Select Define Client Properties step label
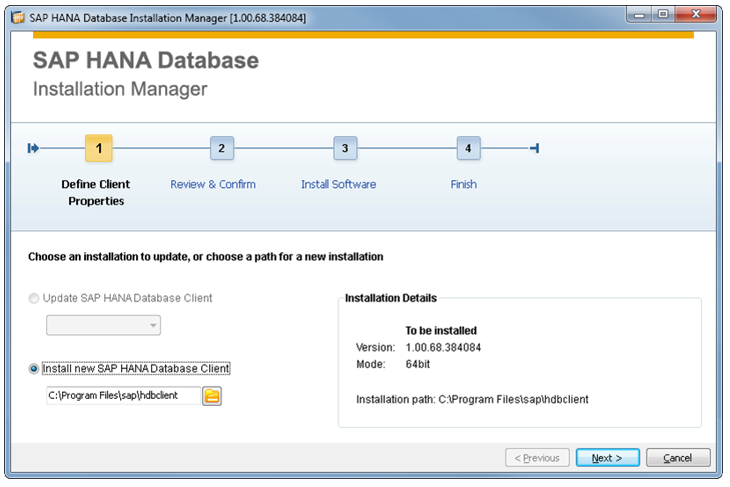This screenshot has width=730, height=487. 96,192
